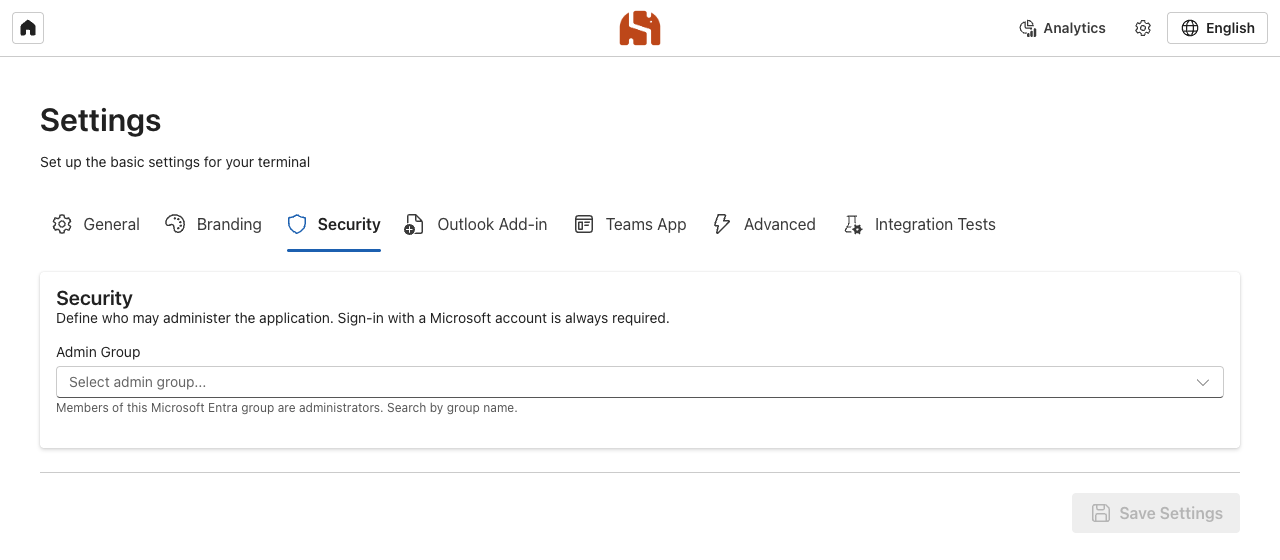Go to Outlook Add-in tab
This screenshot has height=560, width=1280.
click(476, 224)
